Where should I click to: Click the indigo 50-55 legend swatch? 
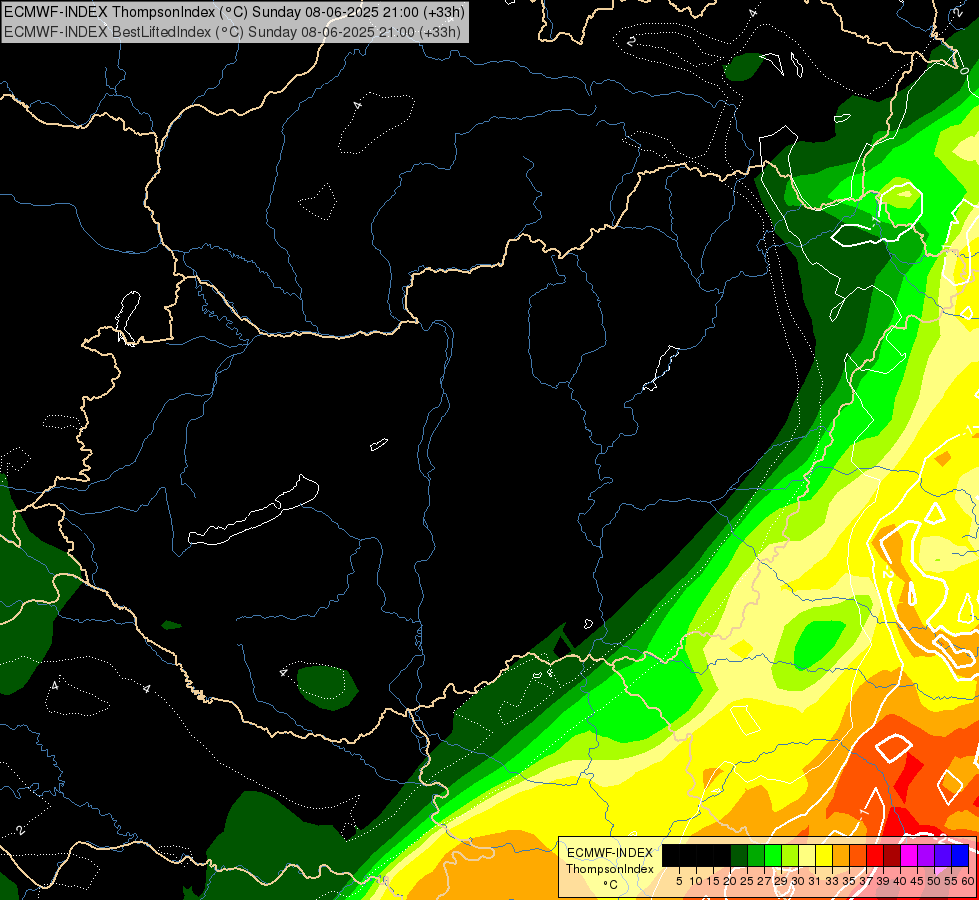click(x=943, y=856)
